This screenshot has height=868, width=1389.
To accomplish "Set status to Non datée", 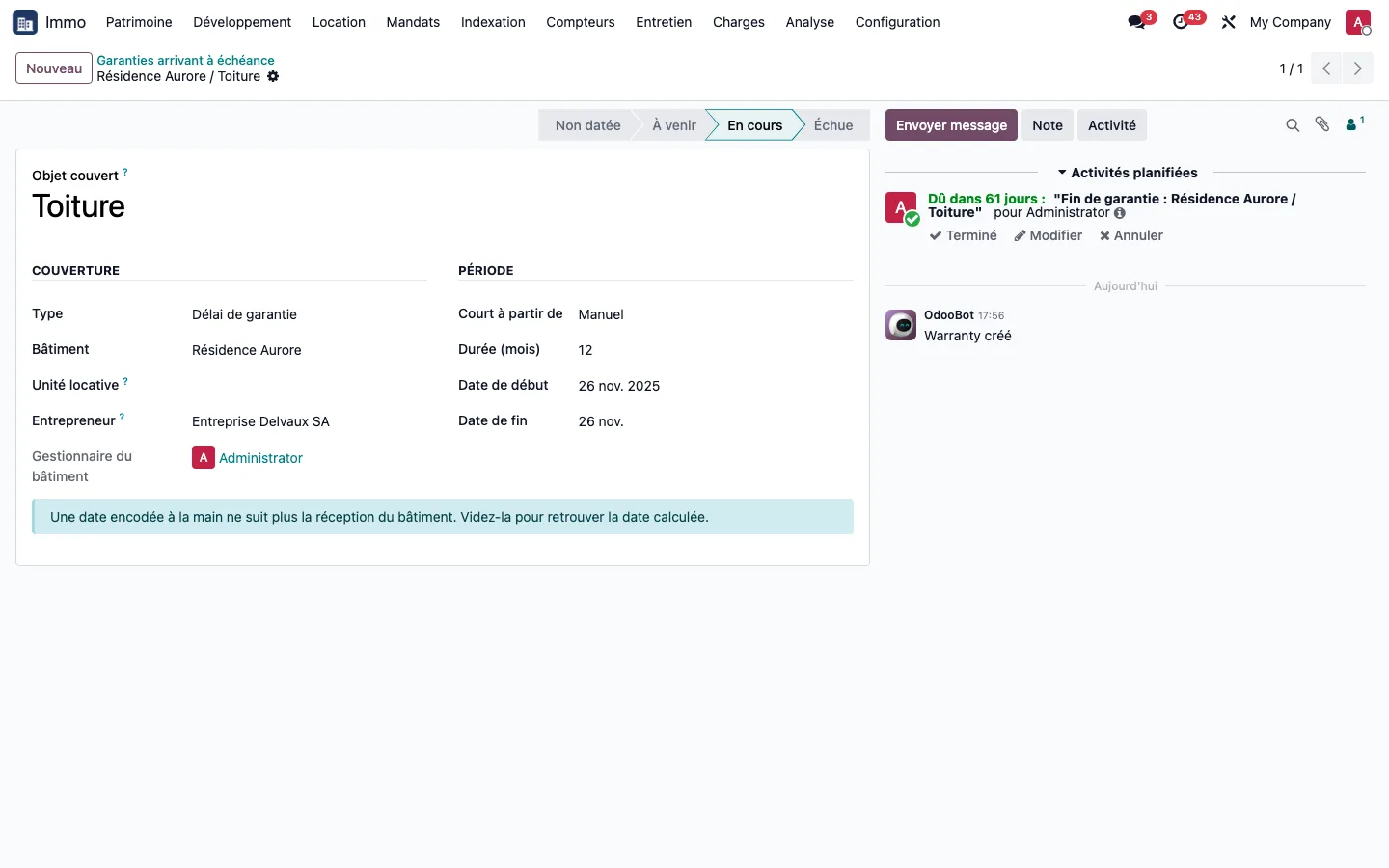I will 587,125.
